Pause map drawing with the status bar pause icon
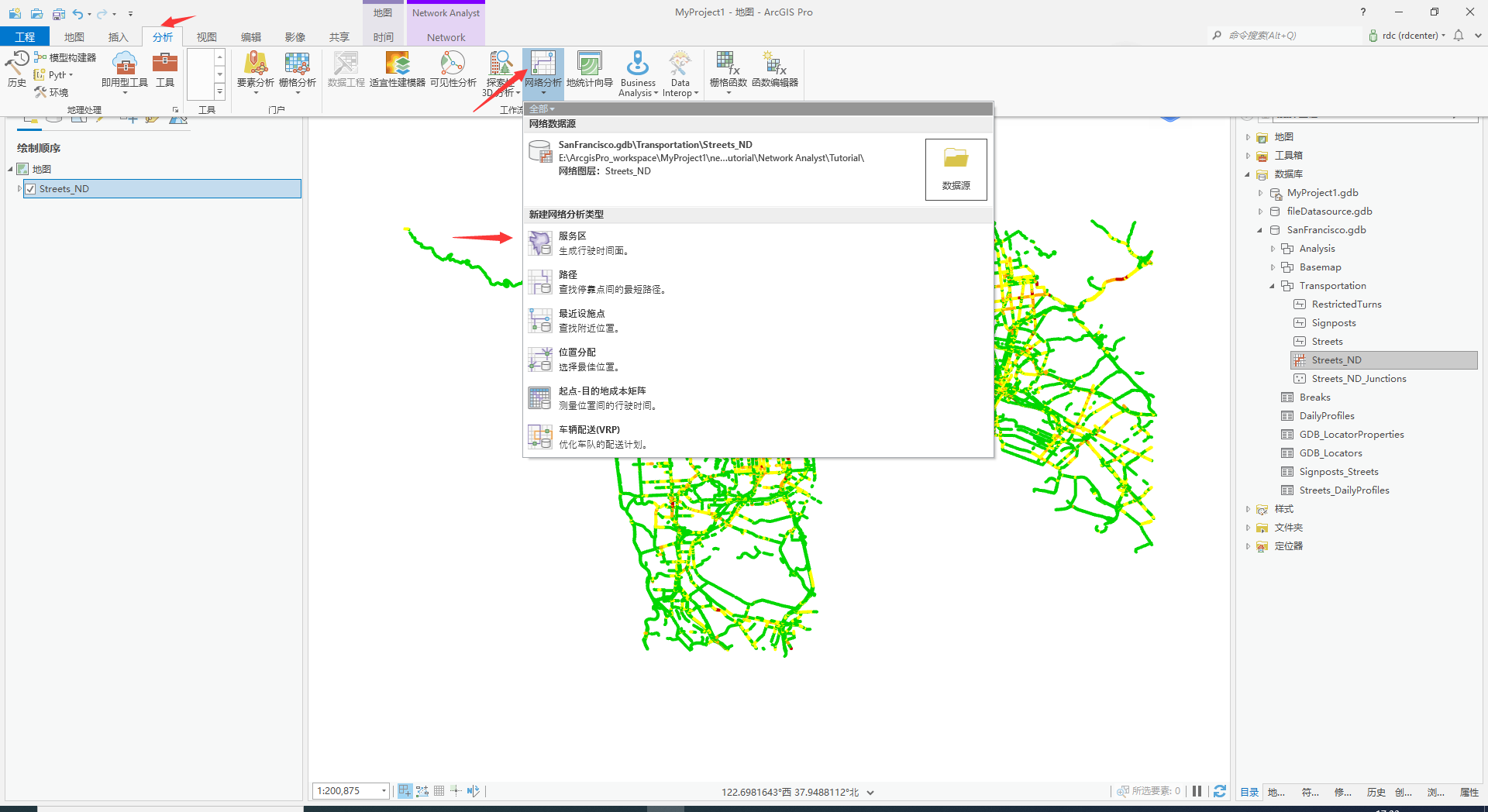The width and height of the screenshot is (1488, 812). coord(1197,791)
